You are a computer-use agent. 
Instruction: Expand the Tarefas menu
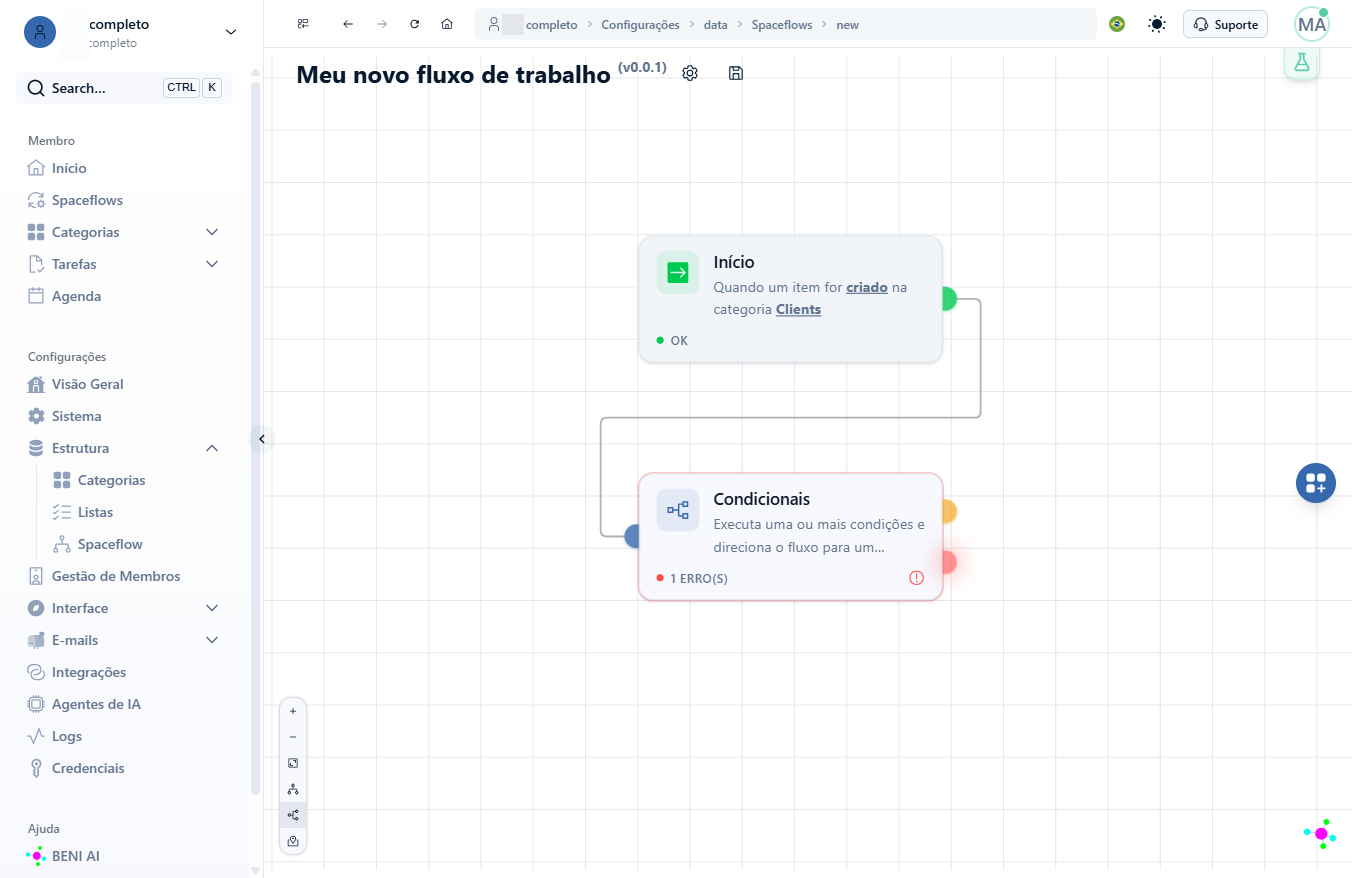[x=212, y=264]
